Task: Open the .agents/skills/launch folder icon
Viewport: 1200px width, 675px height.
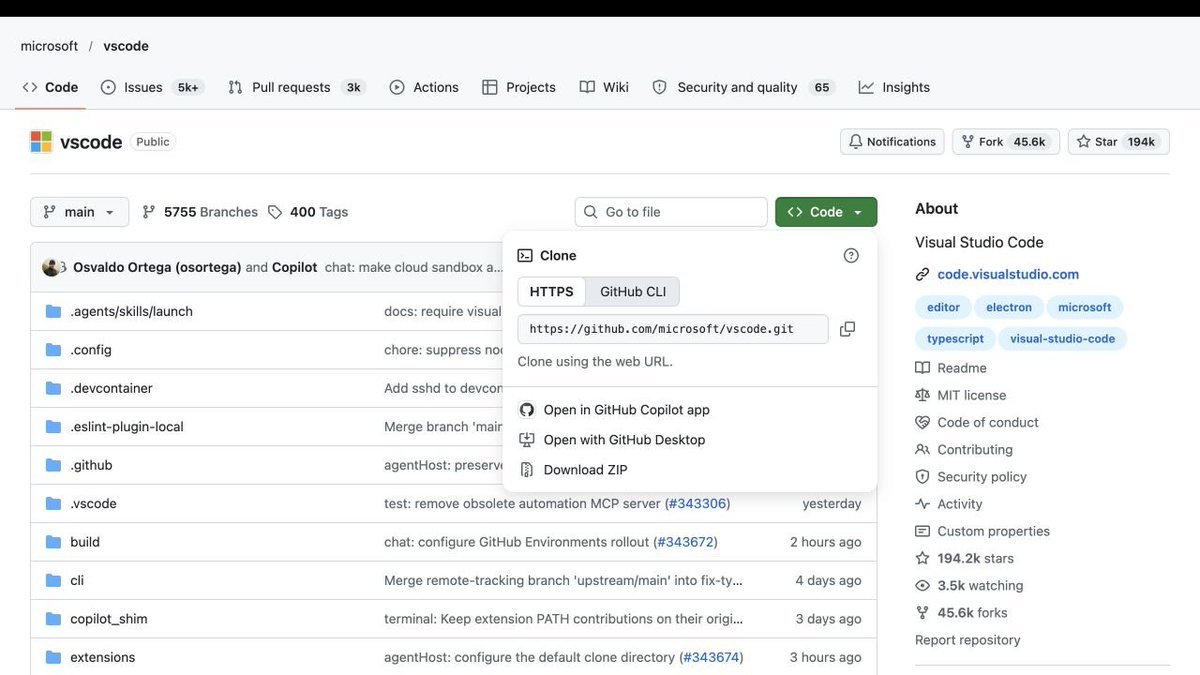Action: (x=54, y=312)
